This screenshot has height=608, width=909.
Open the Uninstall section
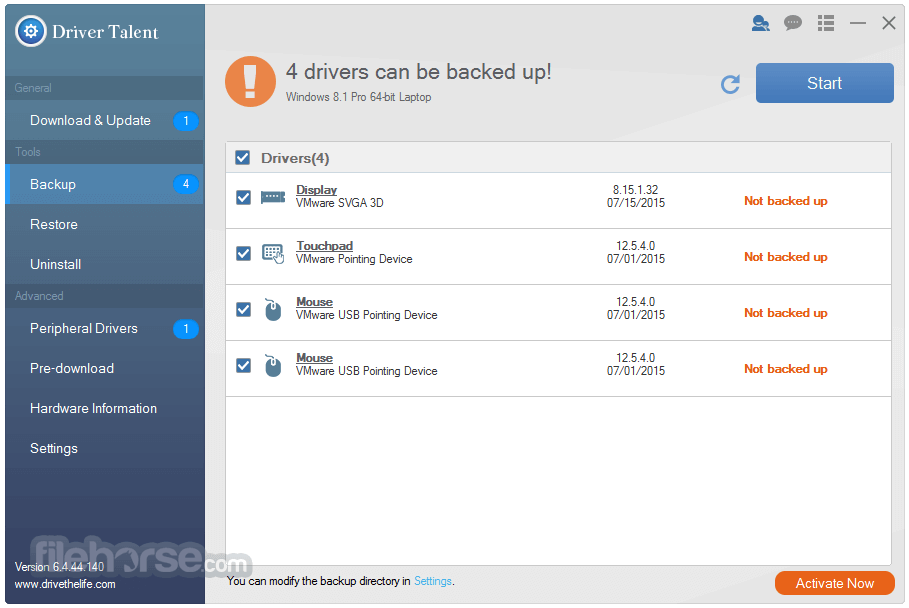[x=104, y=264]
